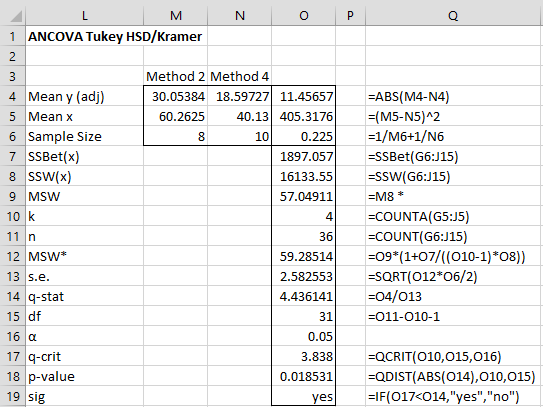Select row 2 header
Viewport: 543px width, 407px height.
coord(12,56)
